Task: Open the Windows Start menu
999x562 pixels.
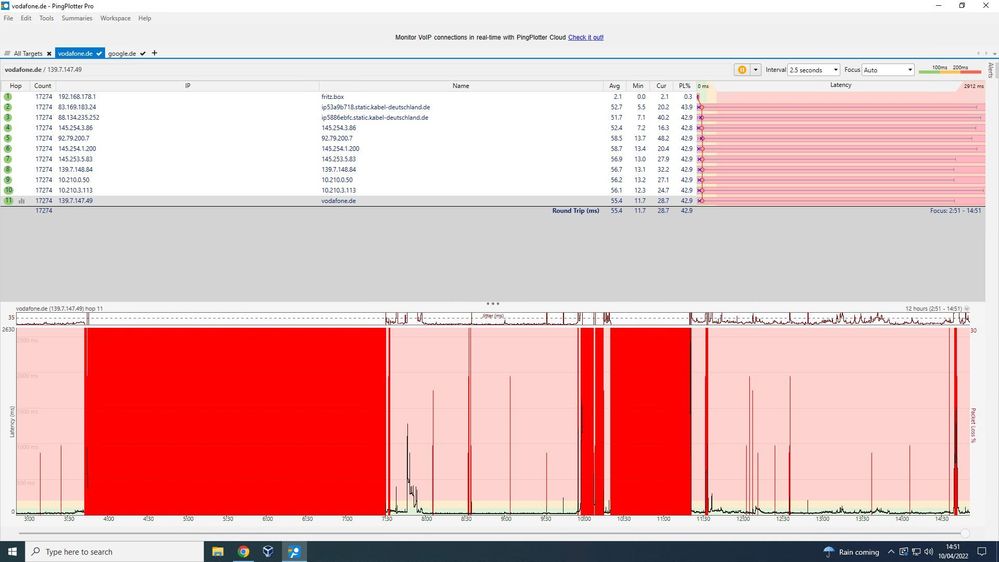Action: [12, 551]
